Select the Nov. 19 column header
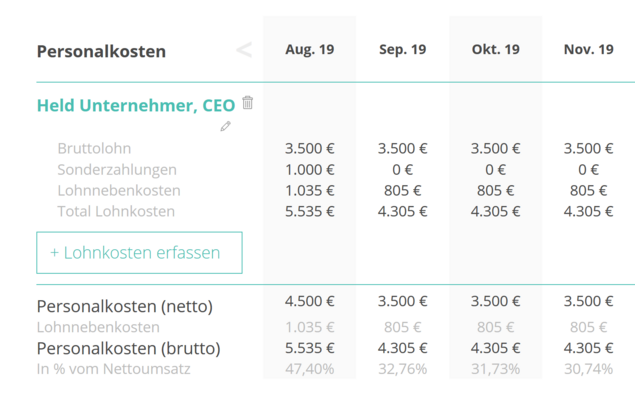 588,49
